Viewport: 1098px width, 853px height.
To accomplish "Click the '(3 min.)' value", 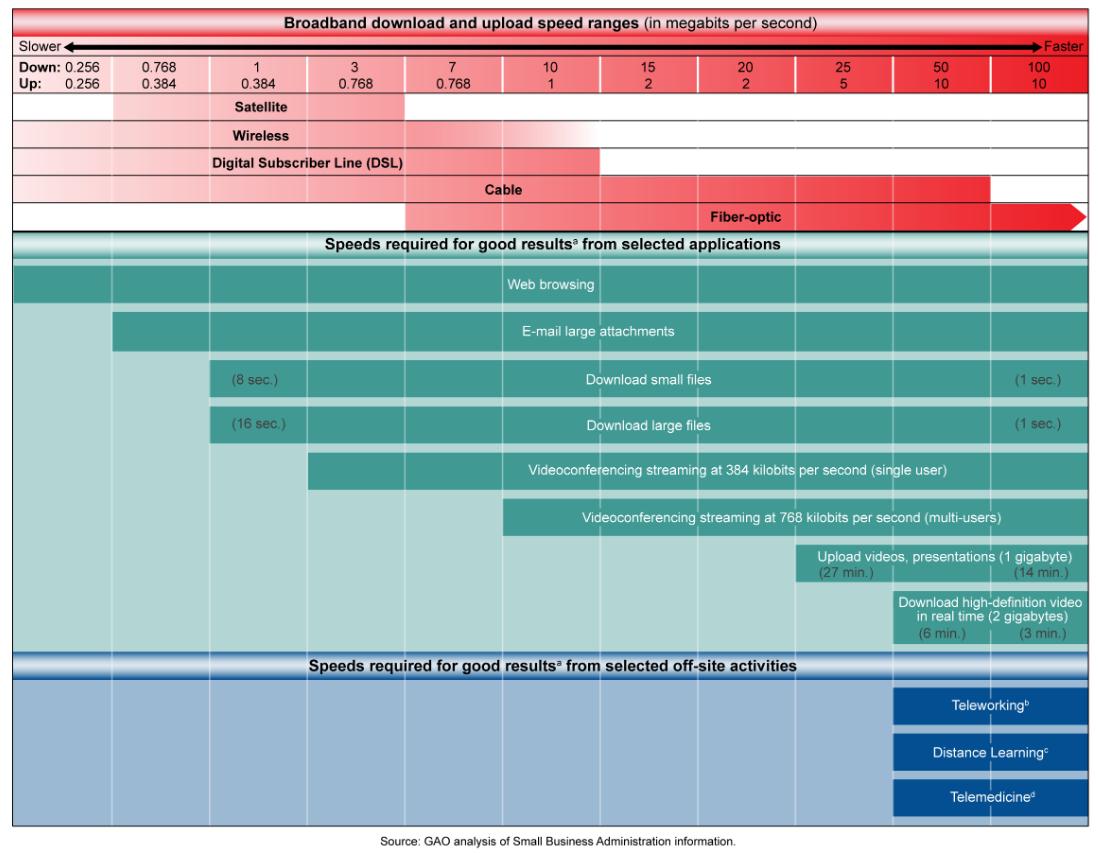I will 1043,634.
